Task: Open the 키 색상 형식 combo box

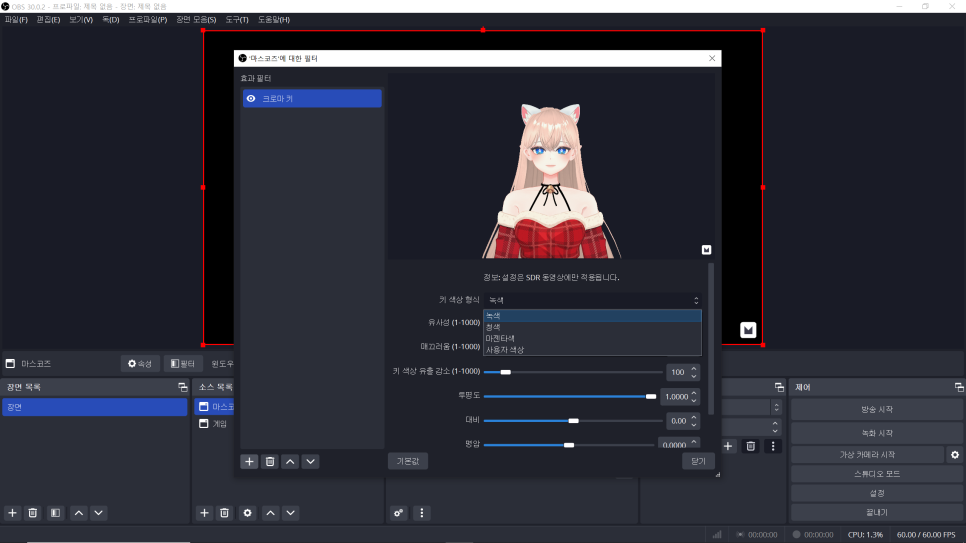Action: click(592, 300)
